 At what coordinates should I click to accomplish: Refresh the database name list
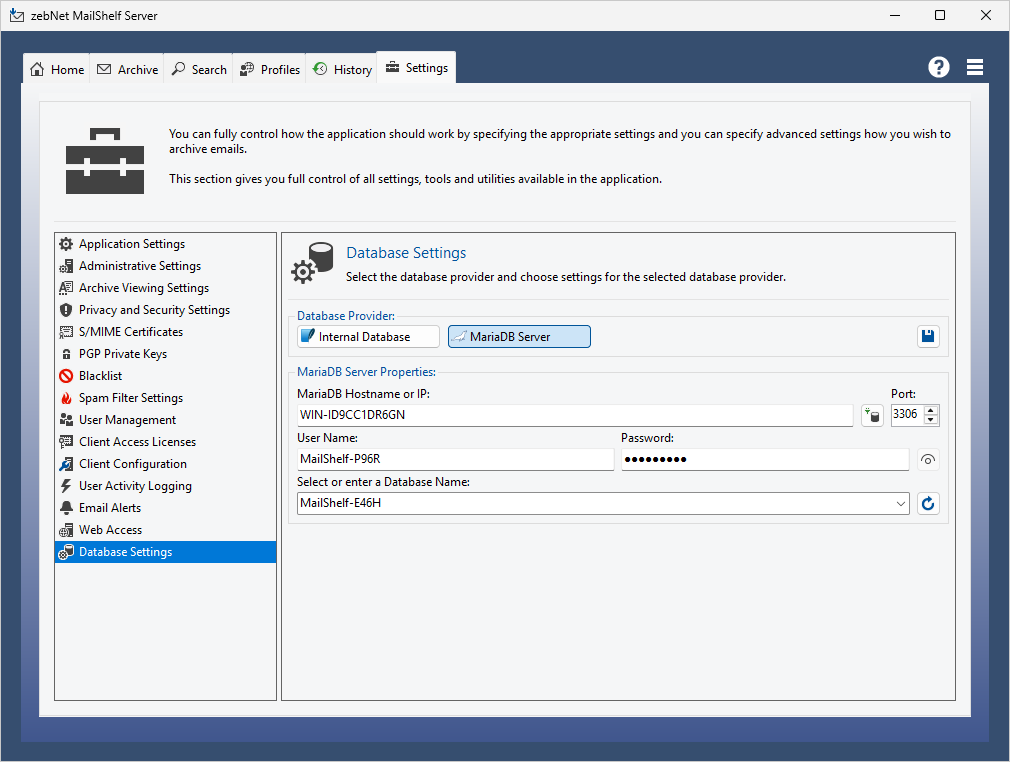click(928, 504)
